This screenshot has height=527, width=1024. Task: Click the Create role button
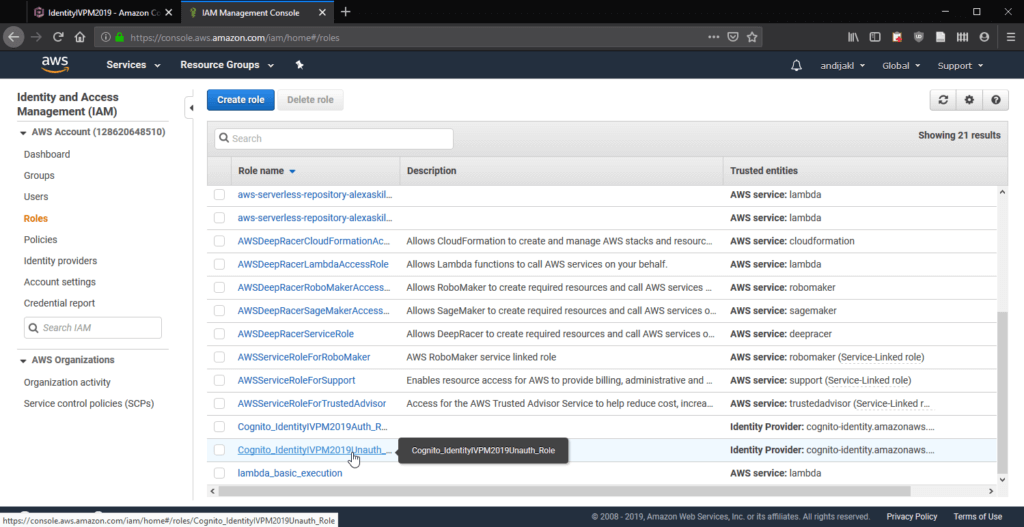241,100
